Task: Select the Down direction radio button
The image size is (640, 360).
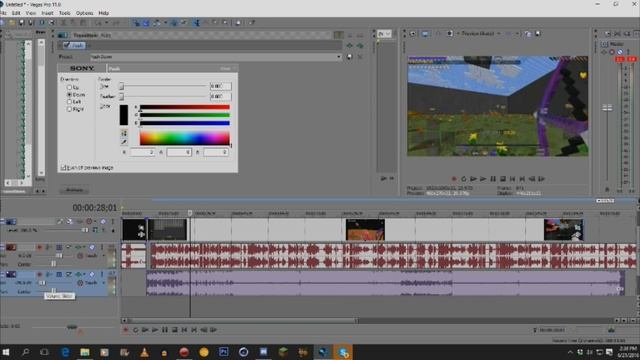Action: [69, 95]
